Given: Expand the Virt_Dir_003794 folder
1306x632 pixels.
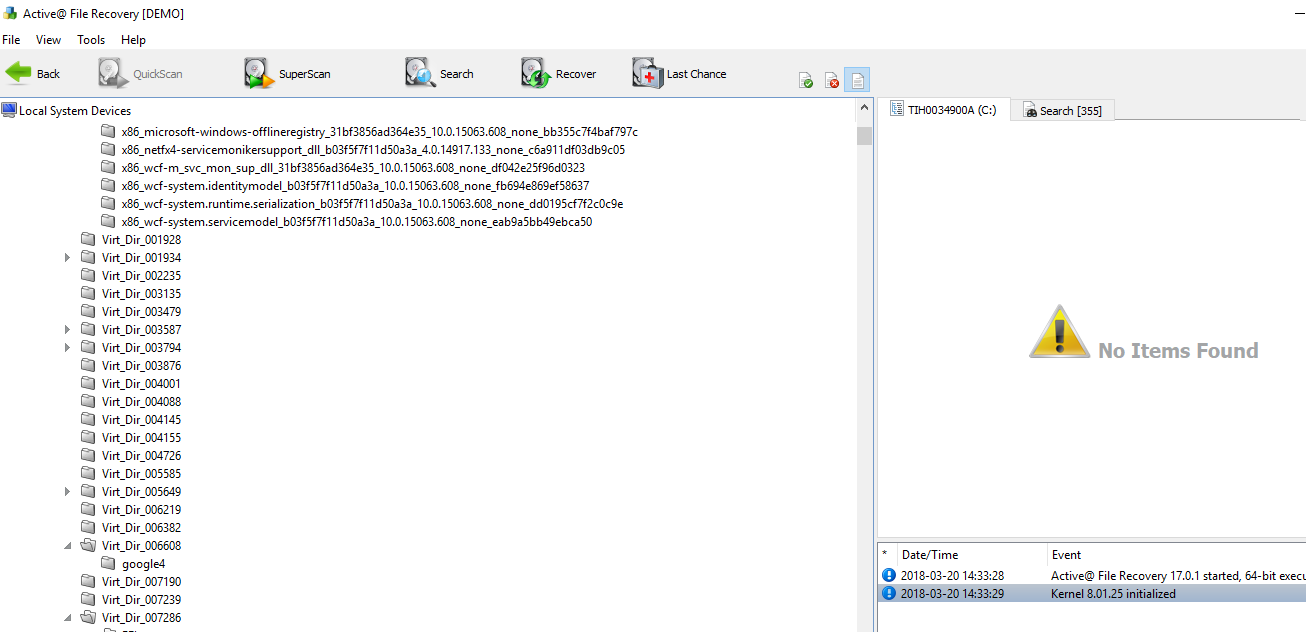Looking at the screenshot, I should [x=67, y=348].
